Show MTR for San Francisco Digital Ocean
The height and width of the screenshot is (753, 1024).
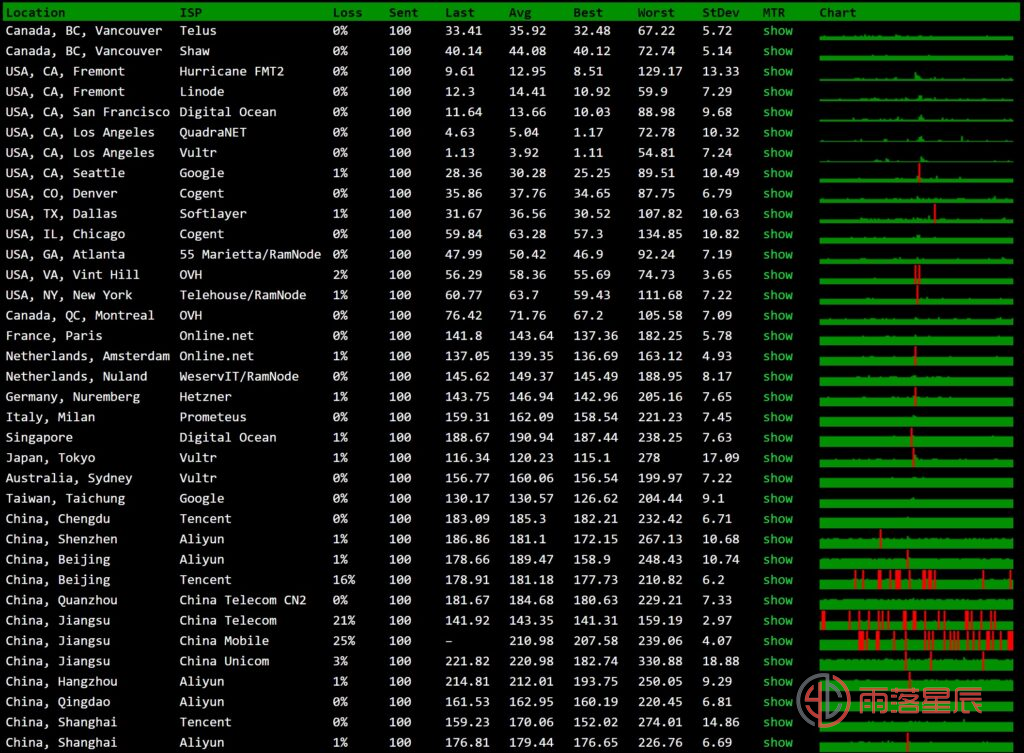[778, 112]
